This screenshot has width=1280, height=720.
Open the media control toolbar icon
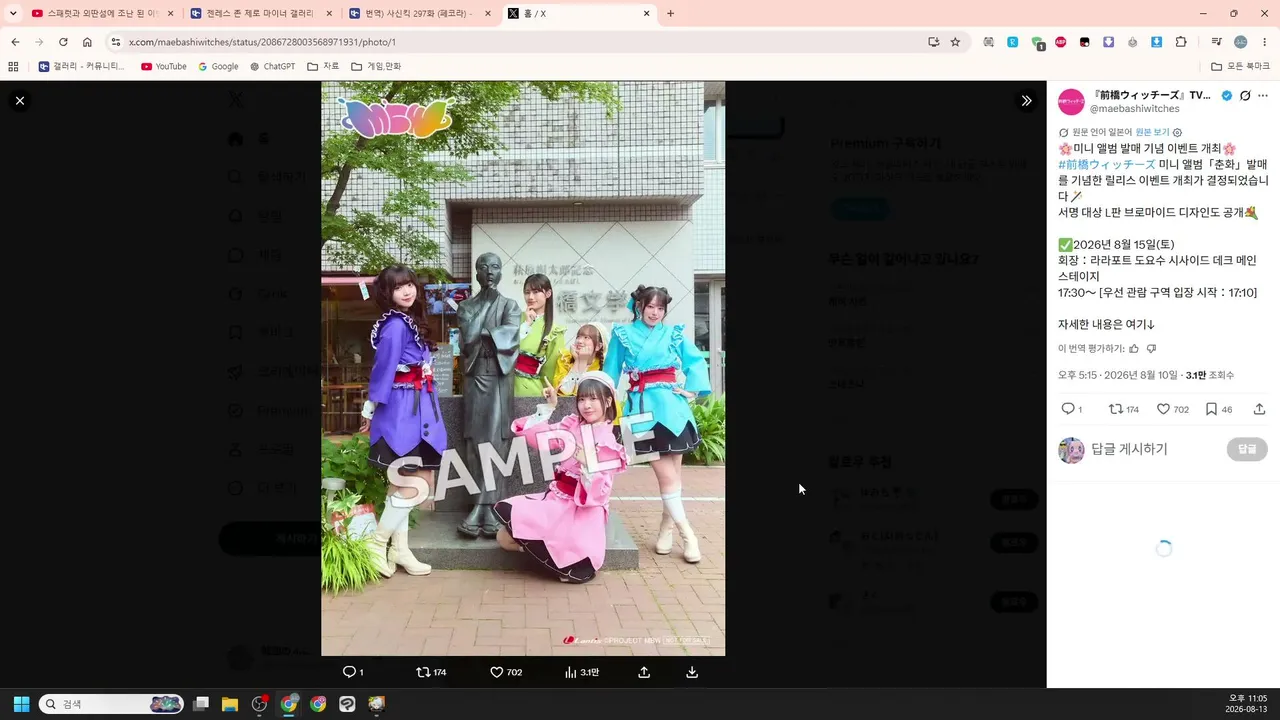point(1216,42)
